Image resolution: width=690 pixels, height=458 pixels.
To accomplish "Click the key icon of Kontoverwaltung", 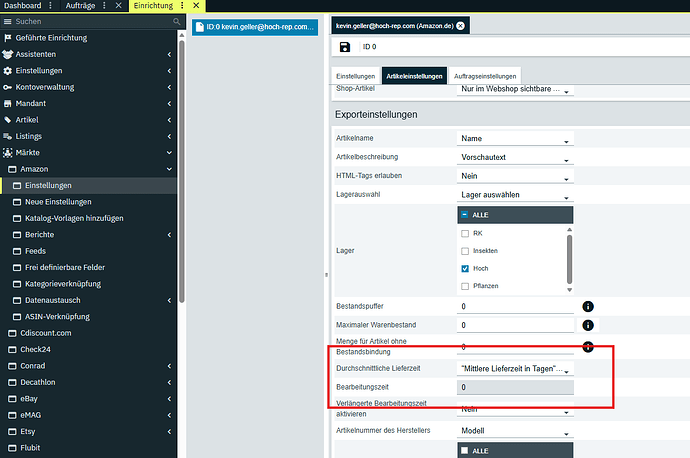I will coord(7,87).
